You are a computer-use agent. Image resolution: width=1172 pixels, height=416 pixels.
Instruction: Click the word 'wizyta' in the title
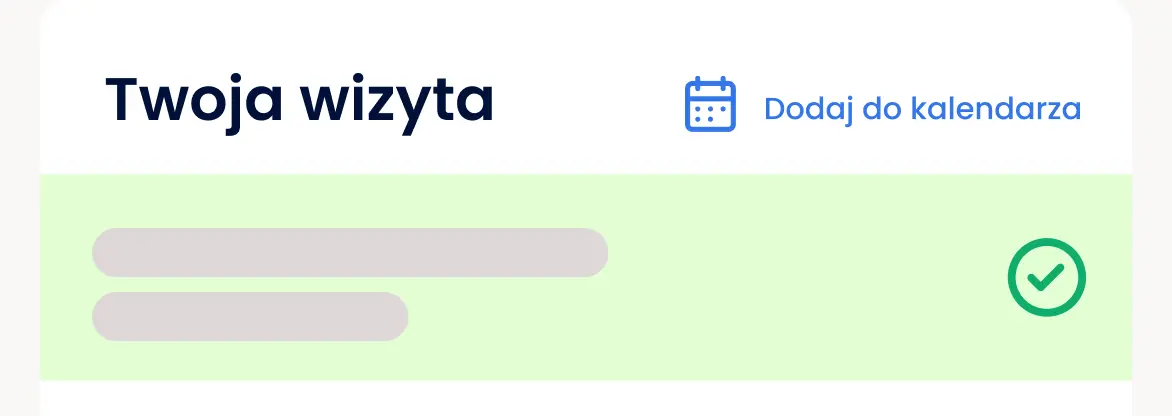pyautogui.click(x=397, y=105)
